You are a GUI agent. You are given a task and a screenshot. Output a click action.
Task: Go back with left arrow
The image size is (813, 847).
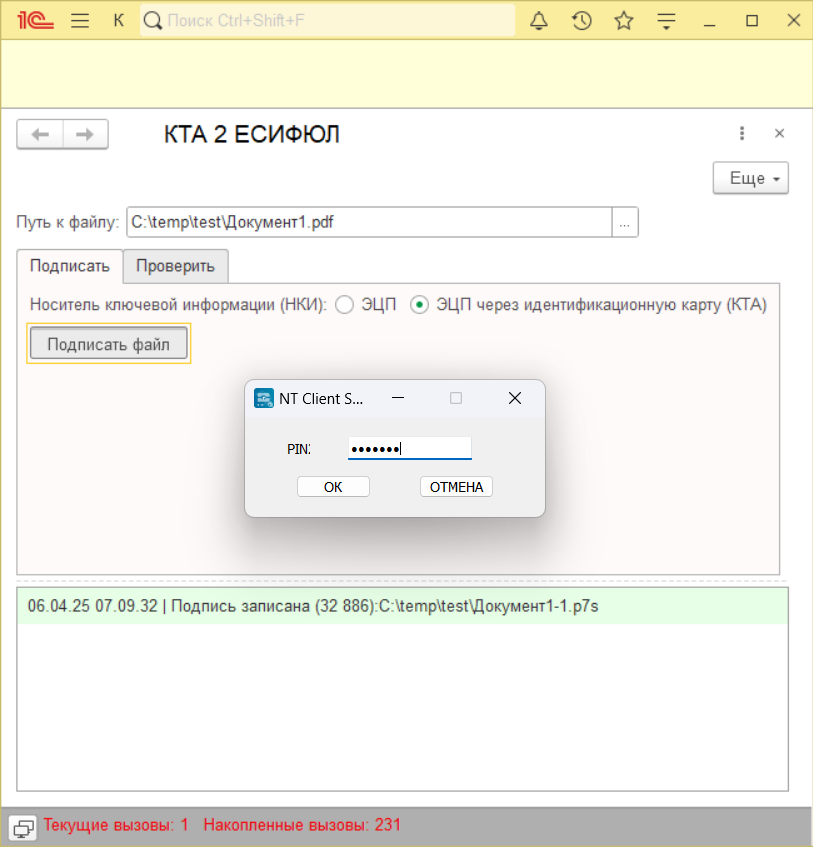41,134
